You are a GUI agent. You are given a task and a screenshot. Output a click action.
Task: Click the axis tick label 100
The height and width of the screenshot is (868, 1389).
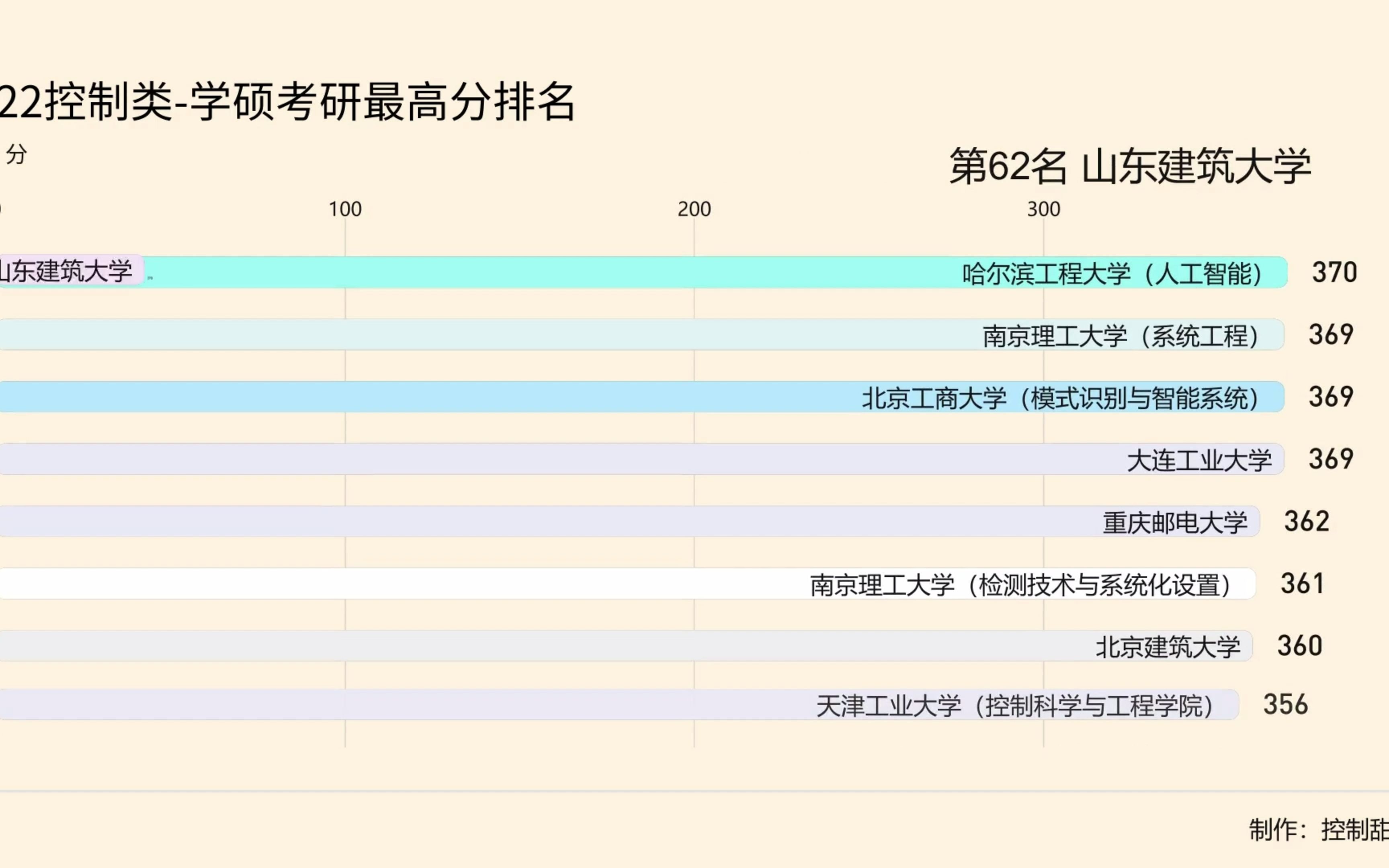pos(345,209)
